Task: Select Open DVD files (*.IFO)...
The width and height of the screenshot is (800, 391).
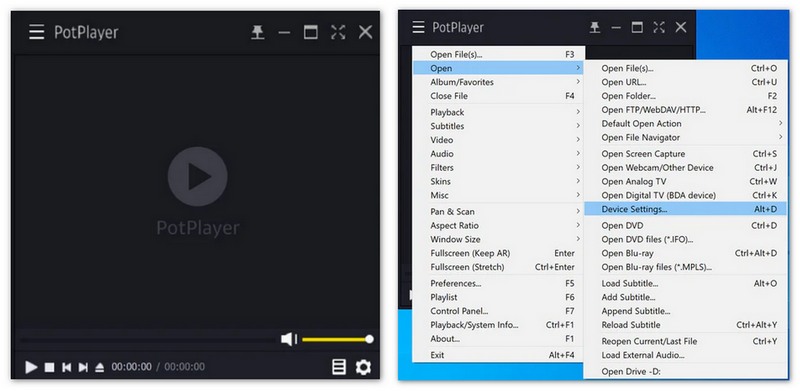Action: click(685, 239)
